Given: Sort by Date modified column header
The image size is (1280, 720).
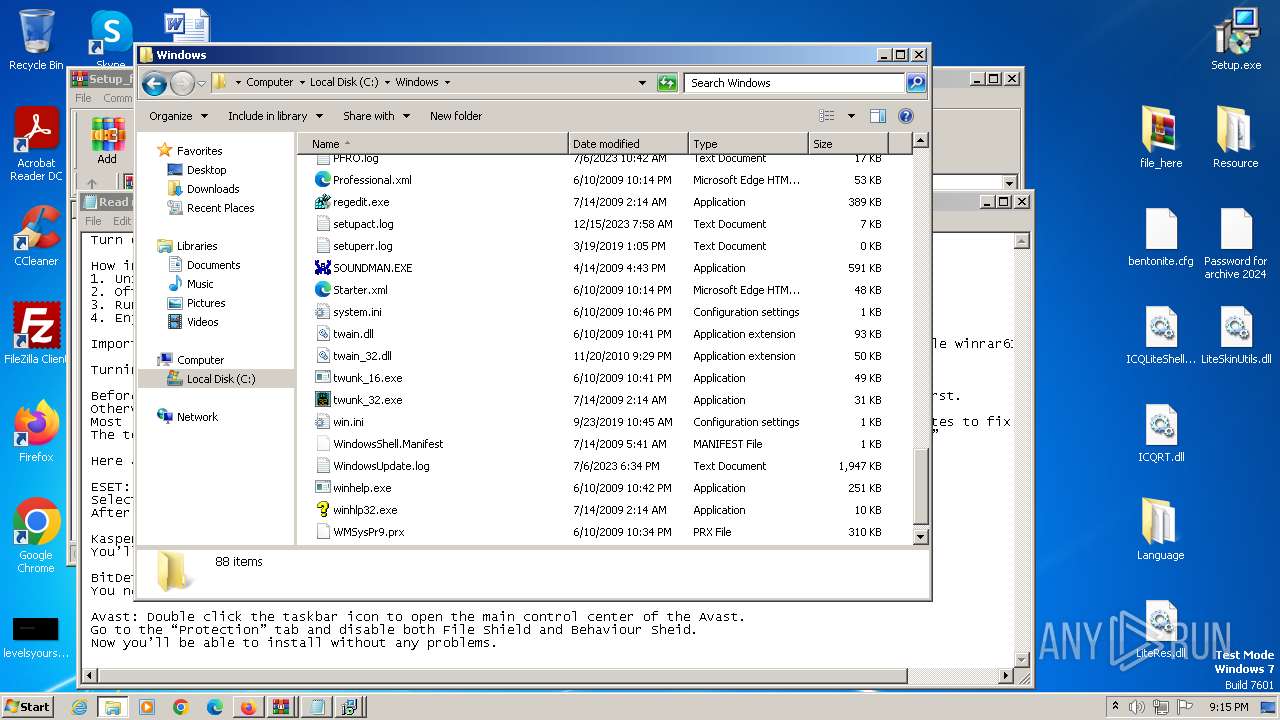Looking at the screenshot, I should [628, 144].
